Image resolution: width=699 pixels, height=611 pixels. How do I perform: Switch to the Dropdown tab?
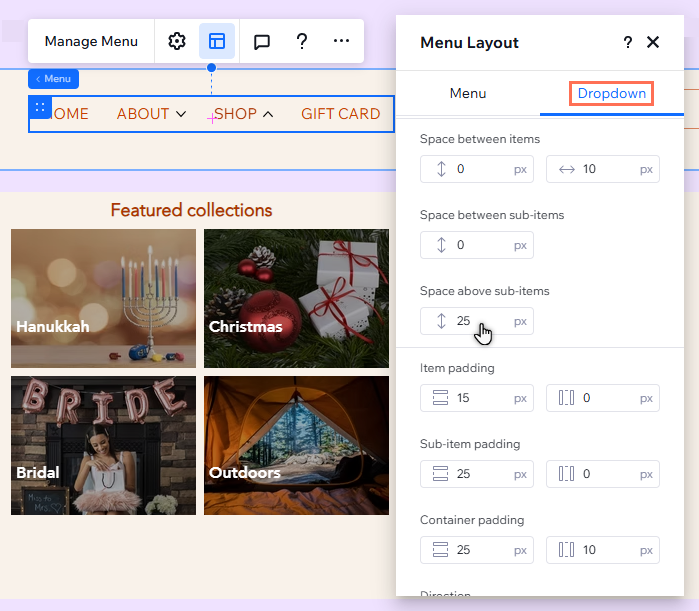tap(612, 93)
